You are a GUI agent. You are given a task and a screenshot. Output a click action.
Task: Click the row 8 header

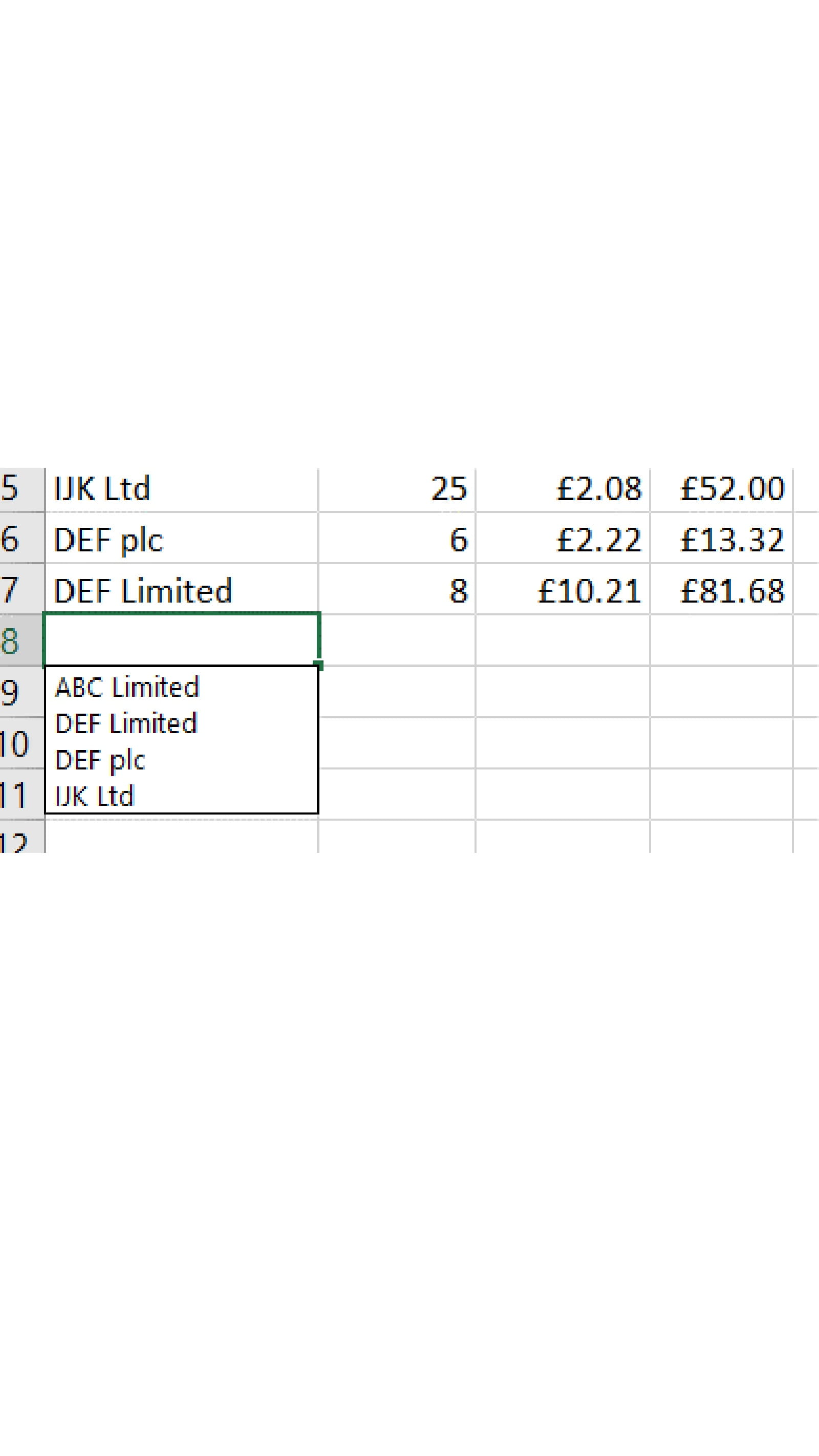pyautogui.click(x=17, y=640)
